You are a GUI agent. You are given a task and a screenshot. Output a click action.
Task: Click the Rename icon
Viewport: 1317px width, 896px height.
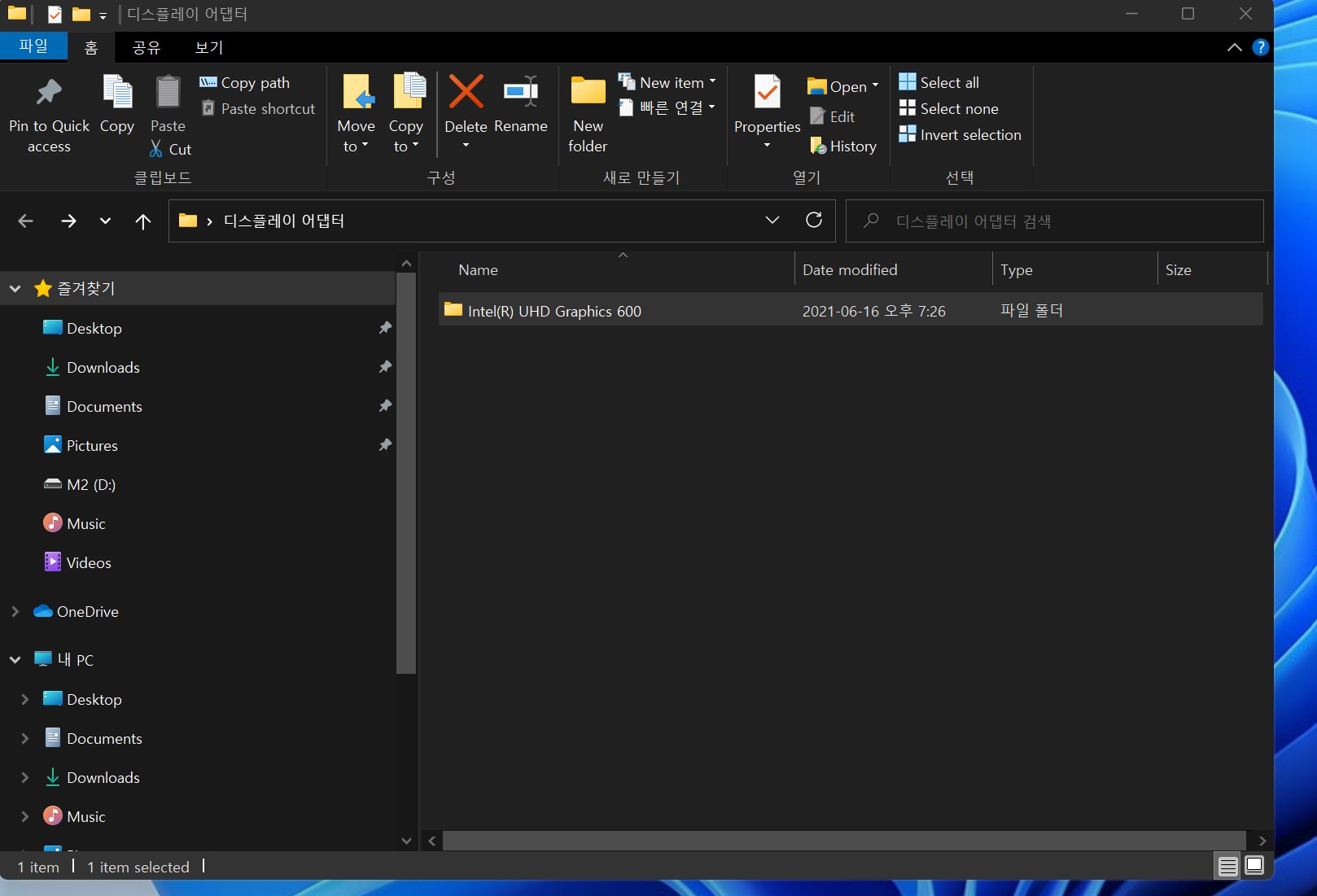point(521,91)
